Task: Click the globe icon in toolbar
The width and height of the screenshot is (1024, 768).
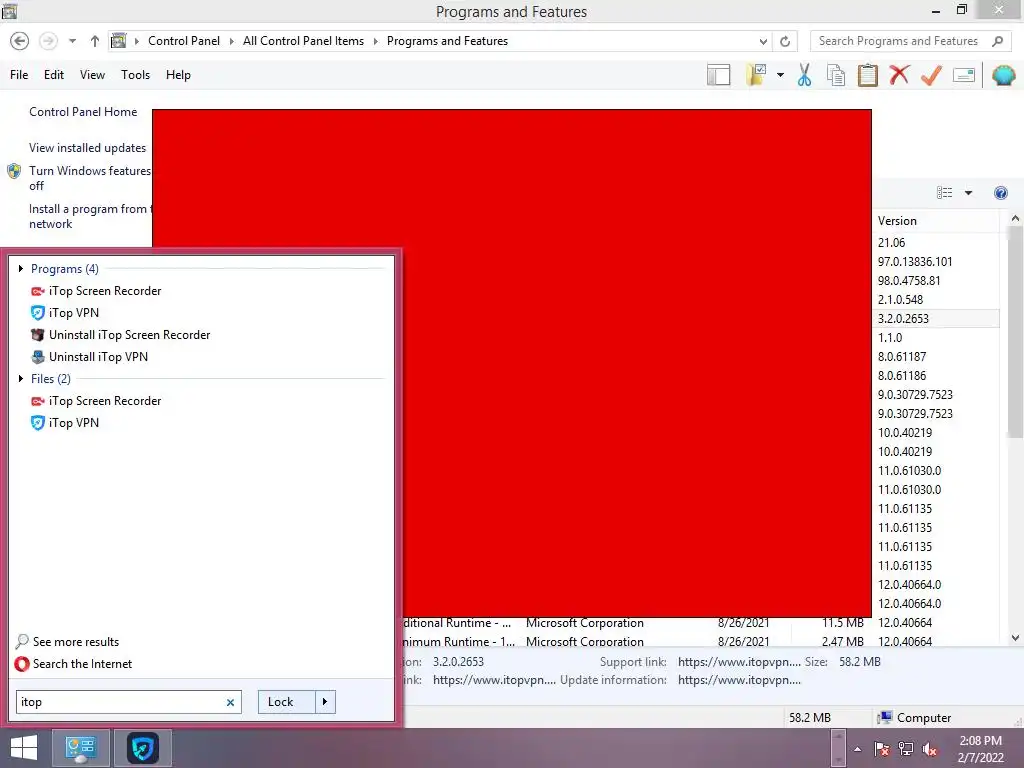Action: [1003, 75]
